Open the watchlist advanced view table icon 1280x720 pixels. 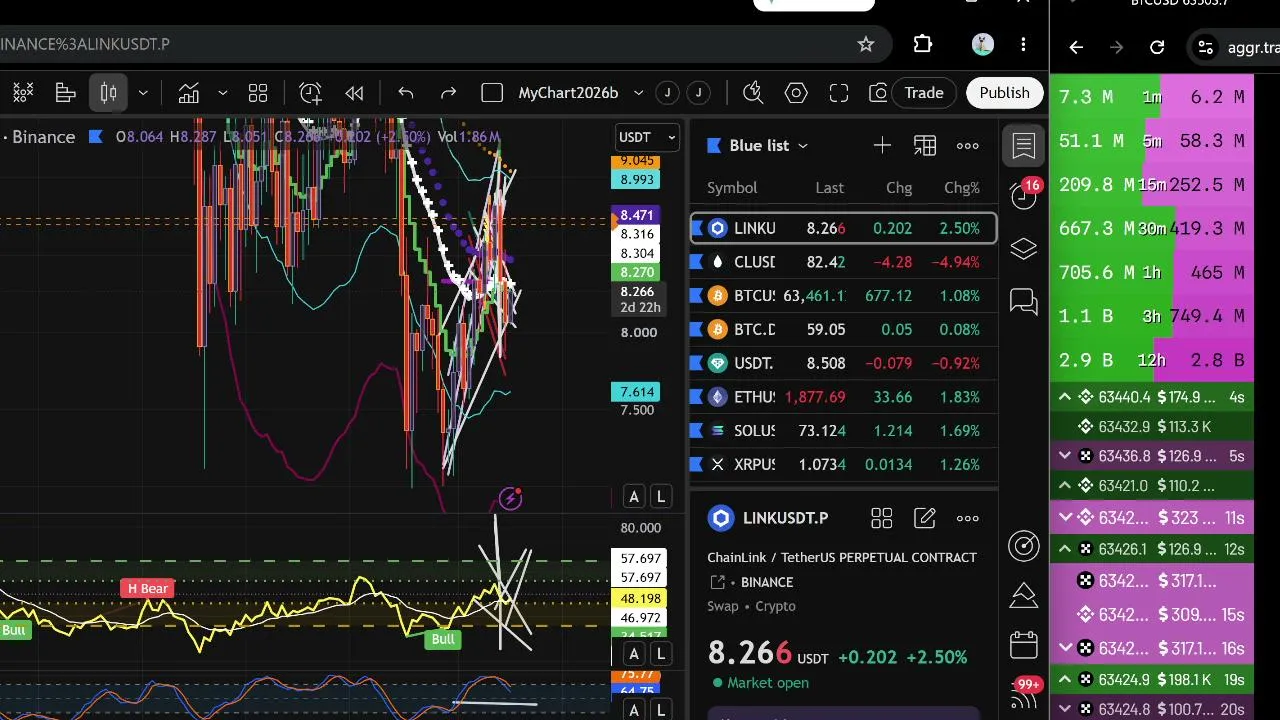point(925,146)
